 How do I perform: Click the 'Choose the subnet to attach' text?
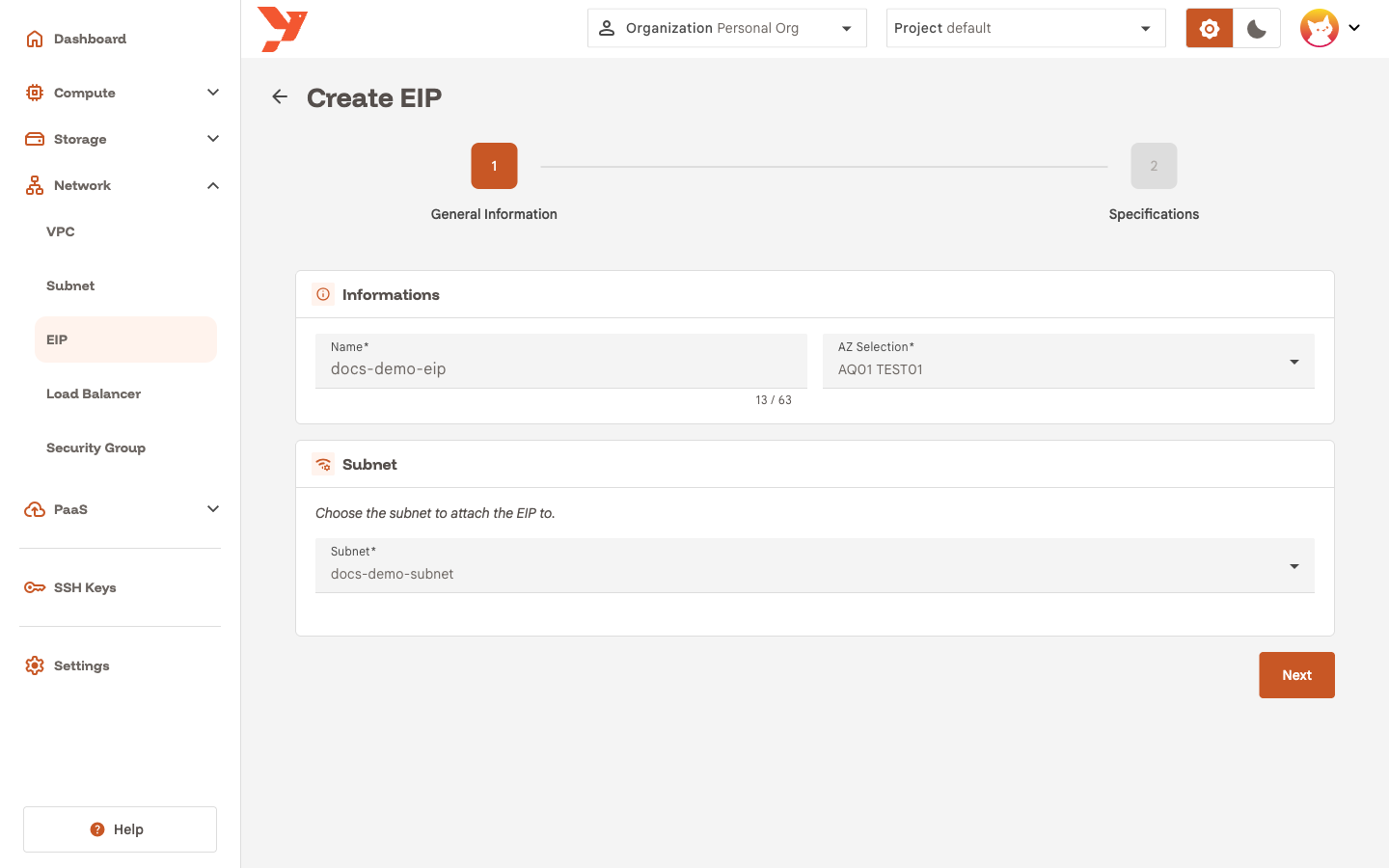(x=435, y=513)
